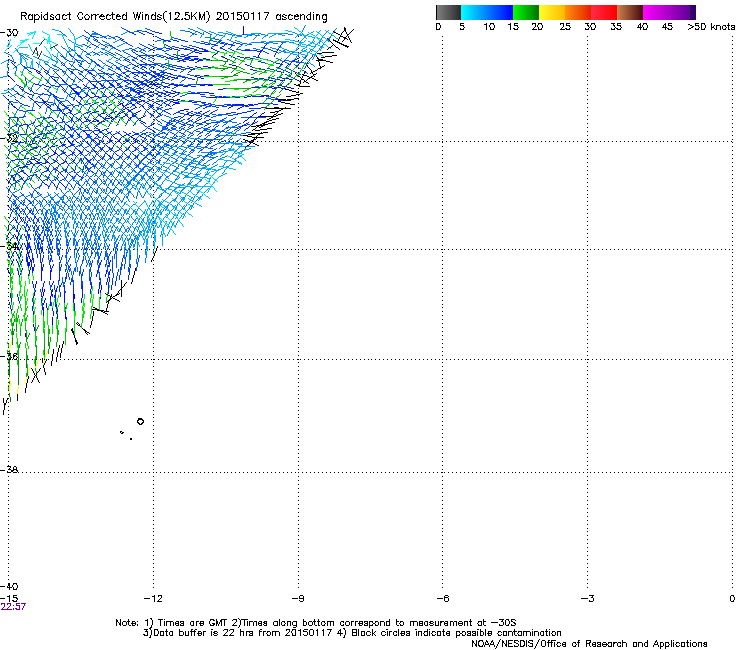Viewport: 740px width, 650px height.
Task: Pick the magenta 40-45 knots legend segment
Action: tap(656, 12)
